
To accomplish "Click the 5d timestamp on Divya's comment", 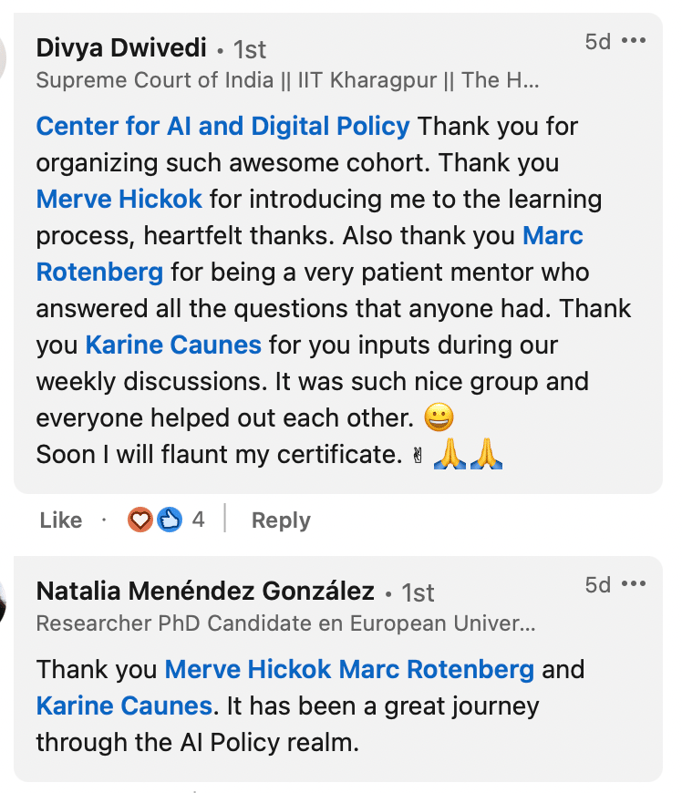I will point(598,41).
